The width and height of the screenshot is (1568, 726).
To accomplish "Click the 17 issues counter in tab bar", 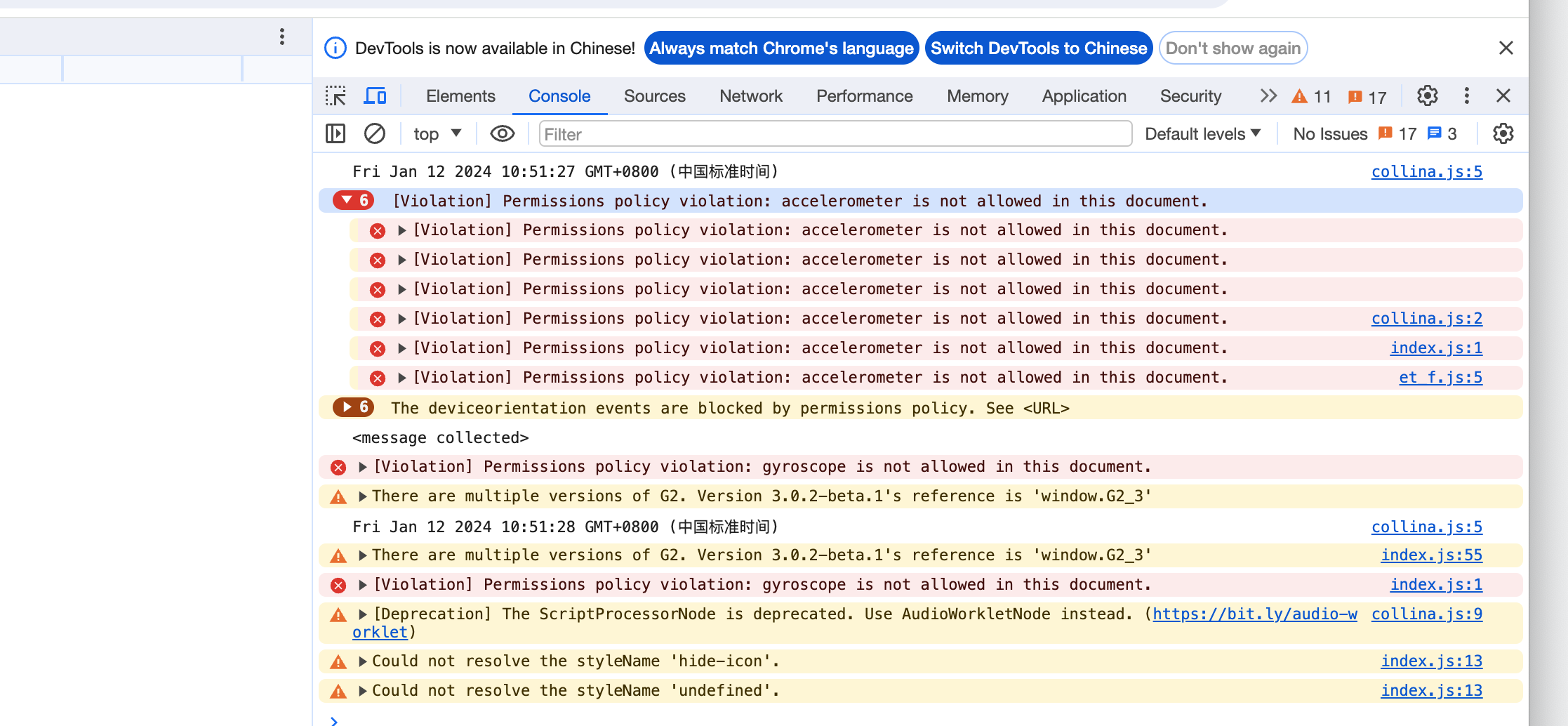I will [1367, 97].
